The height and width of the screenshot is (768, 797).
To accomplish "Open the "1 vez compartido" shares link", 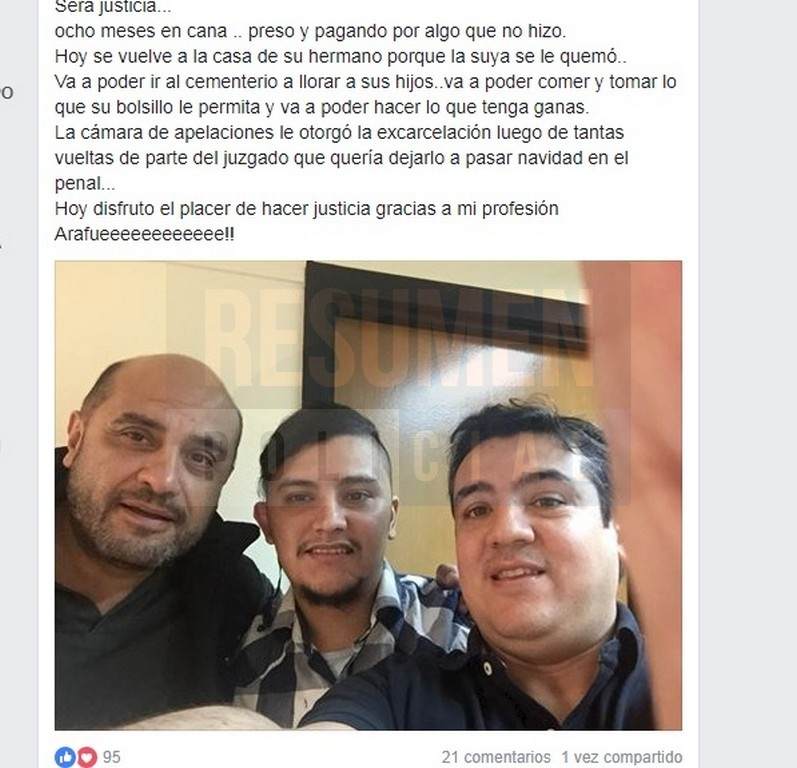I will coord(622,757).
